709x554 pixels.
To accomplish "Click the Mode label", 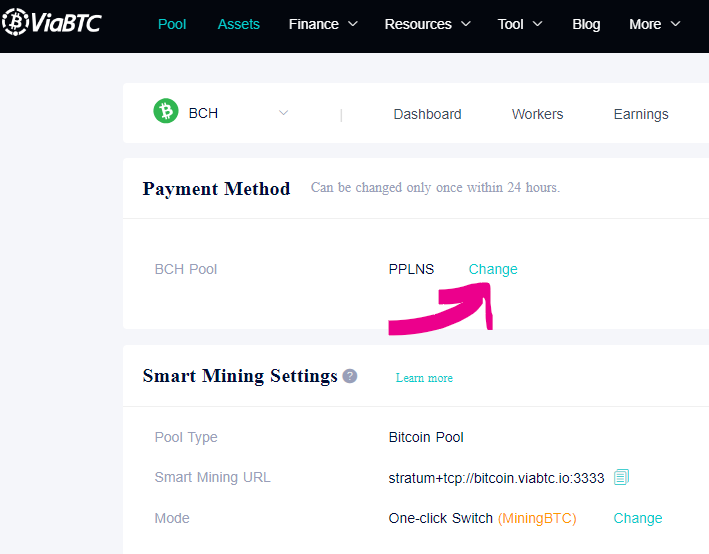I will 172,518.
